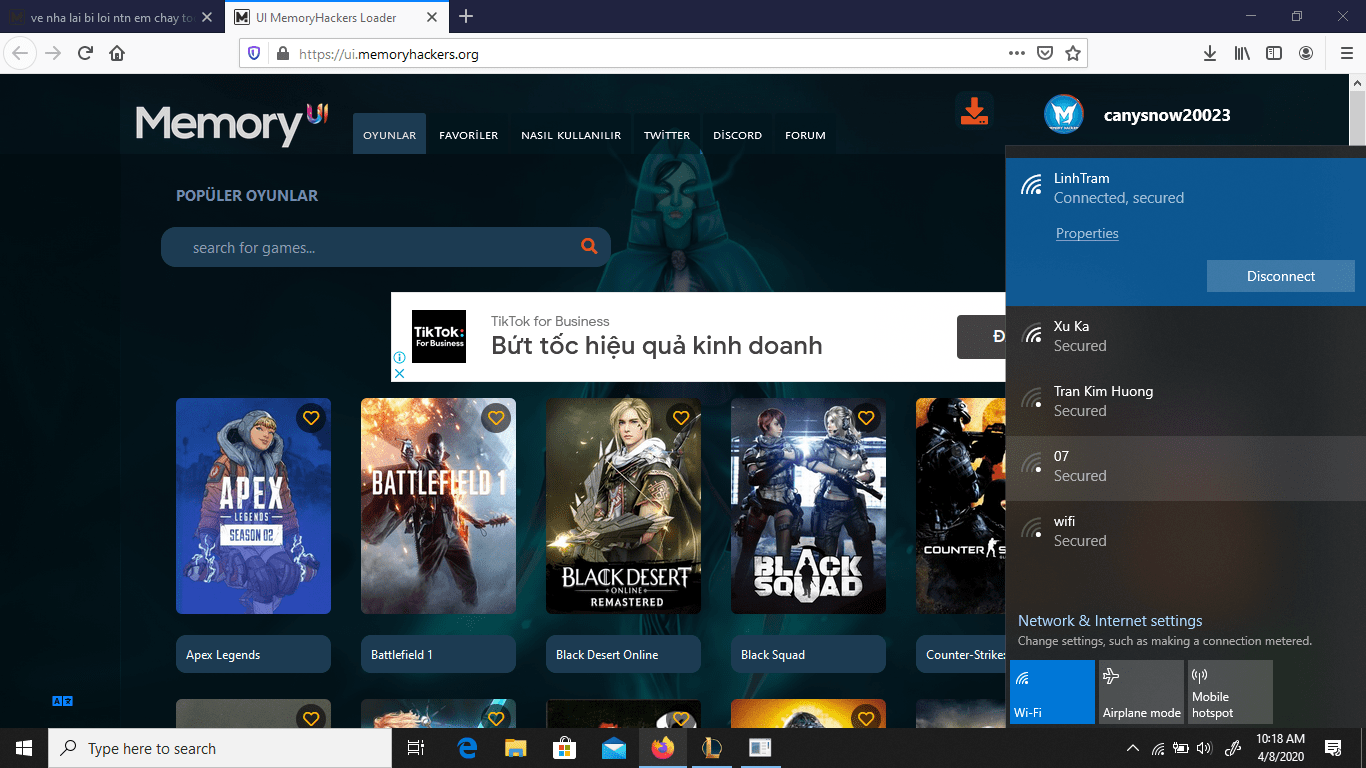The width and height of the screenshot is (1366, 768).
Task: Select the OYUNLAR menu item
Action: tap(389, 134)
